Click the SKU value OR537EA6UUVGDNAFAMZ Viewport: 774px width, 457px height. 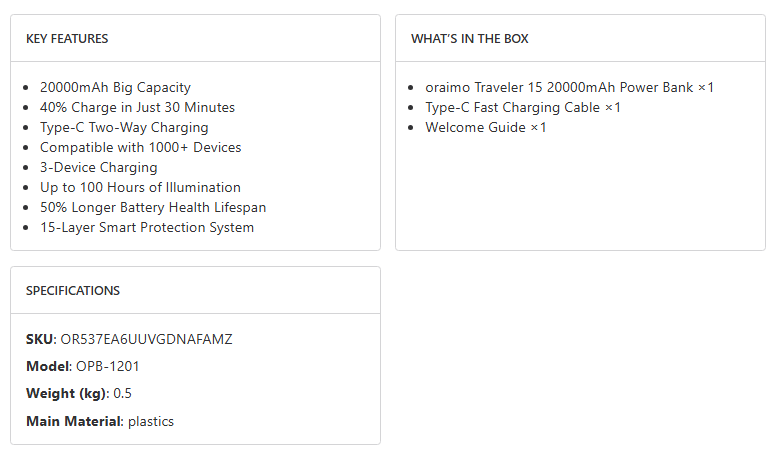(x=146, y=339)
